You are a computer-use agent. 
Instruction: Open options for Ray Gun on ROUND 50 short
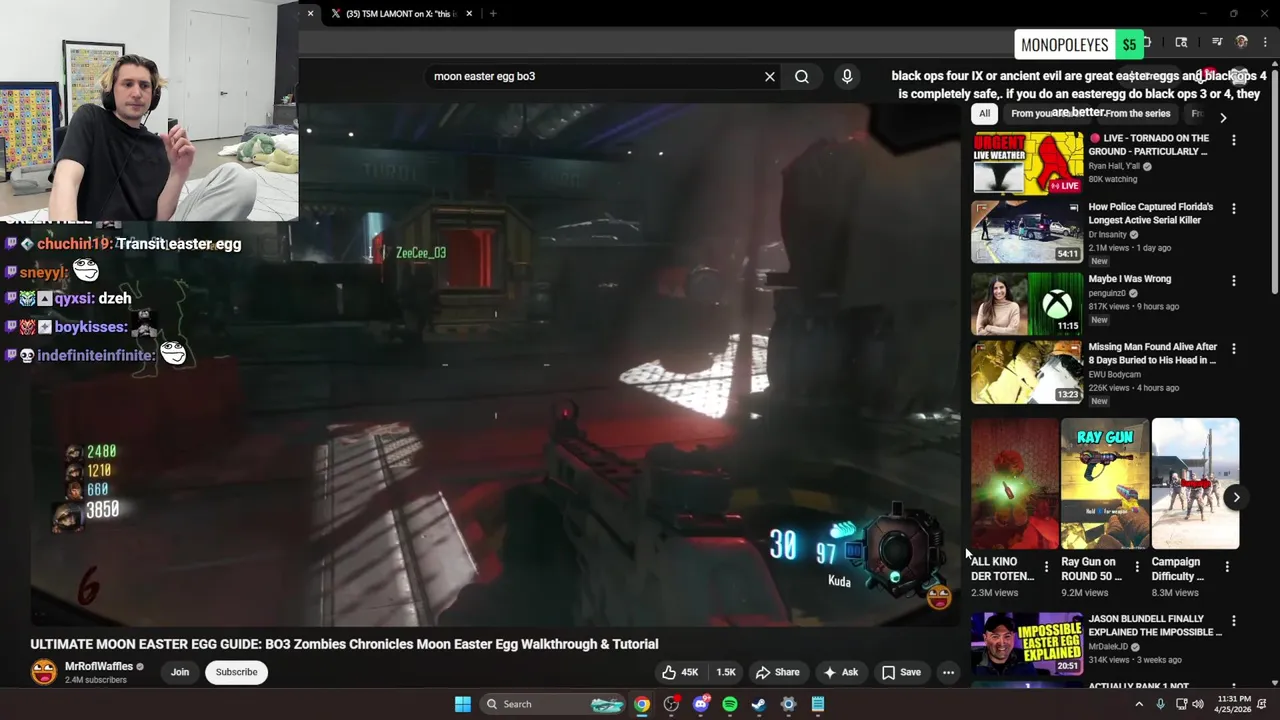(x=1137, y=567)
